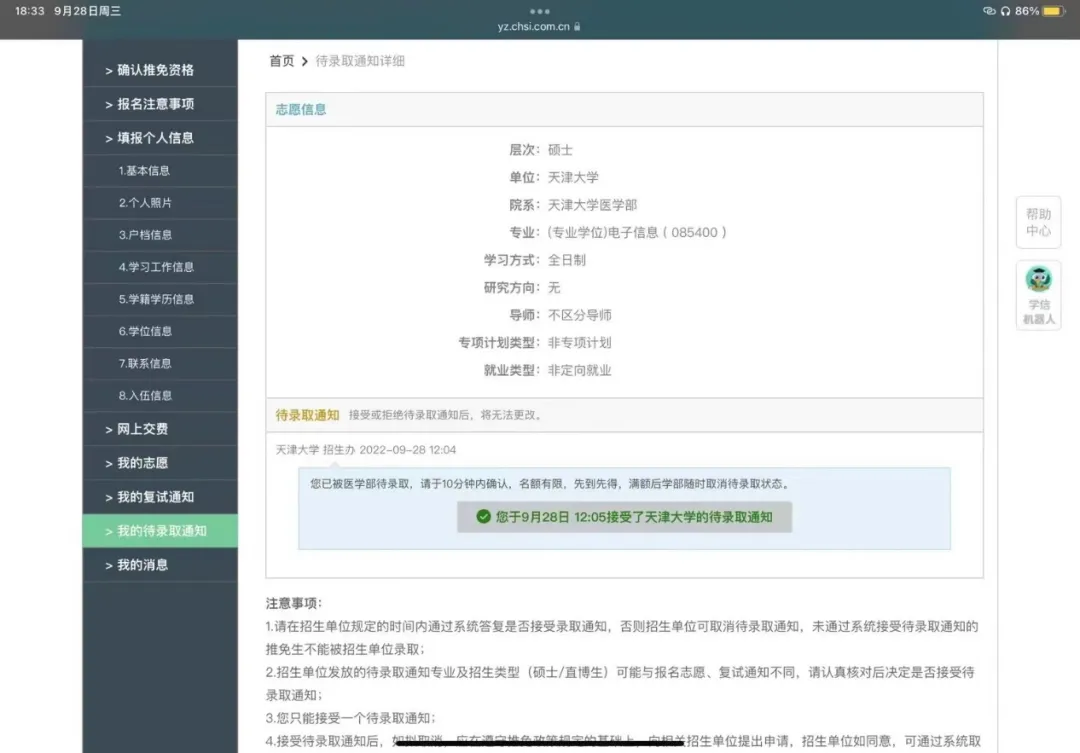The height and width of the screenshot is (753, 1080).
Task: Open 报名注意事项 sidebar item
Action: (160, 104)
